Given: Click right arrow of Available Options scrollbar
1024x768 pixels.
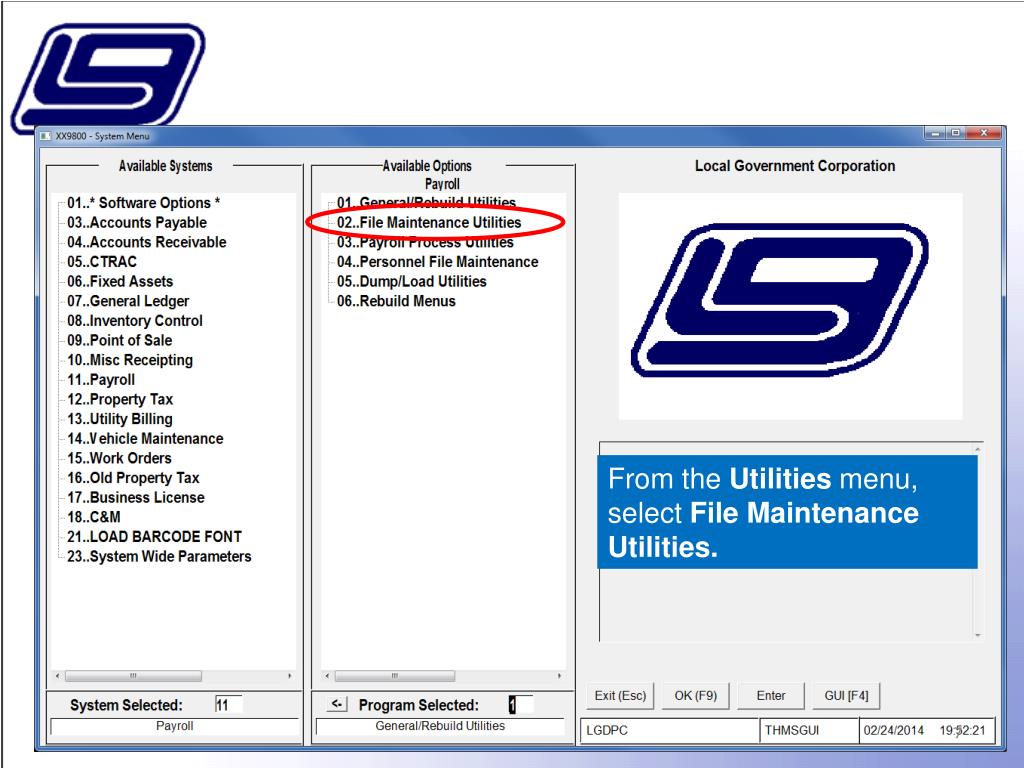Looking at the screenshot, I should pyautogui.click(x=559, y=676).
